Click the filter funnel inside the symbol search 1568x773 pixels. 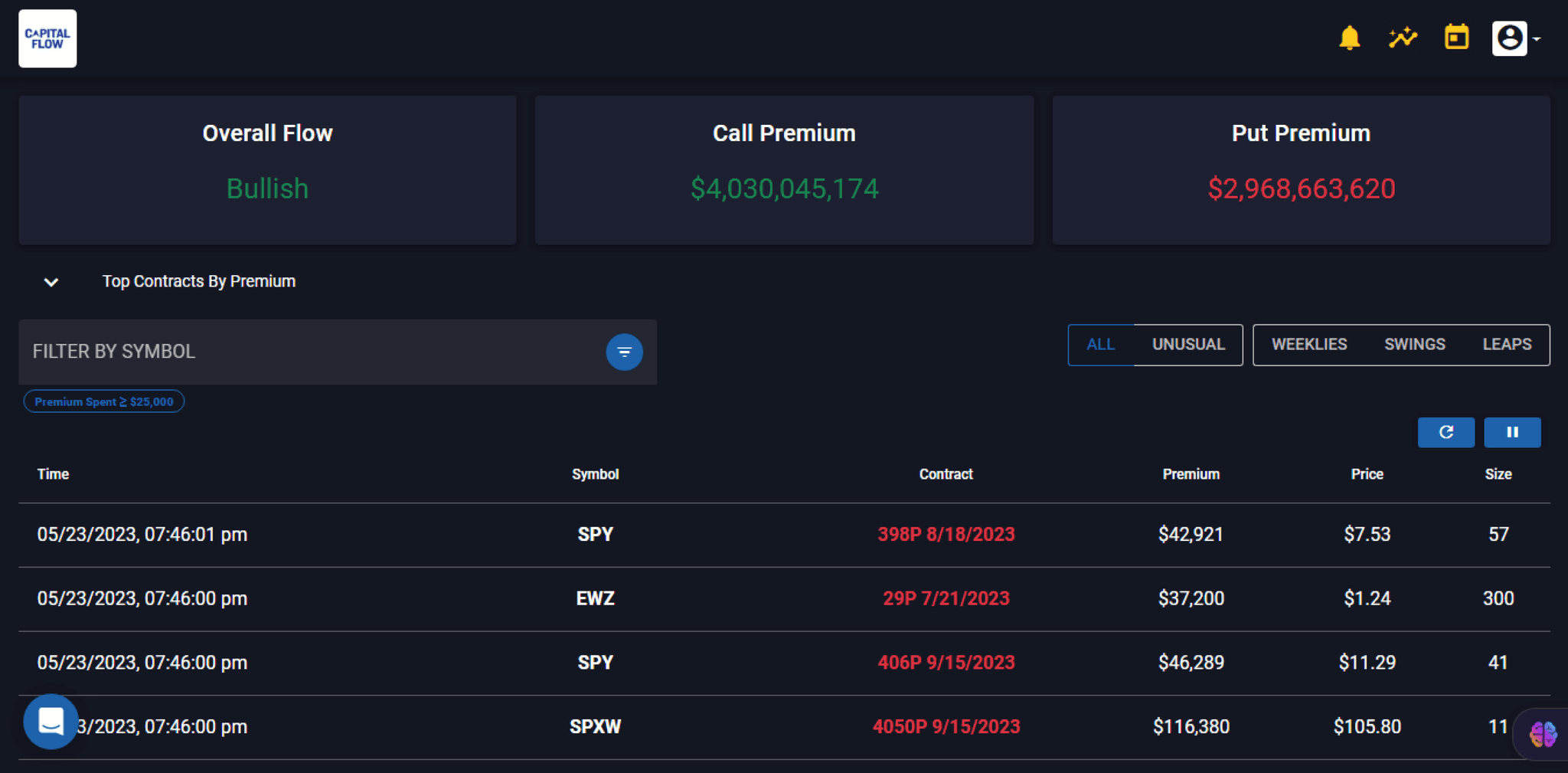tap(624, 352)
